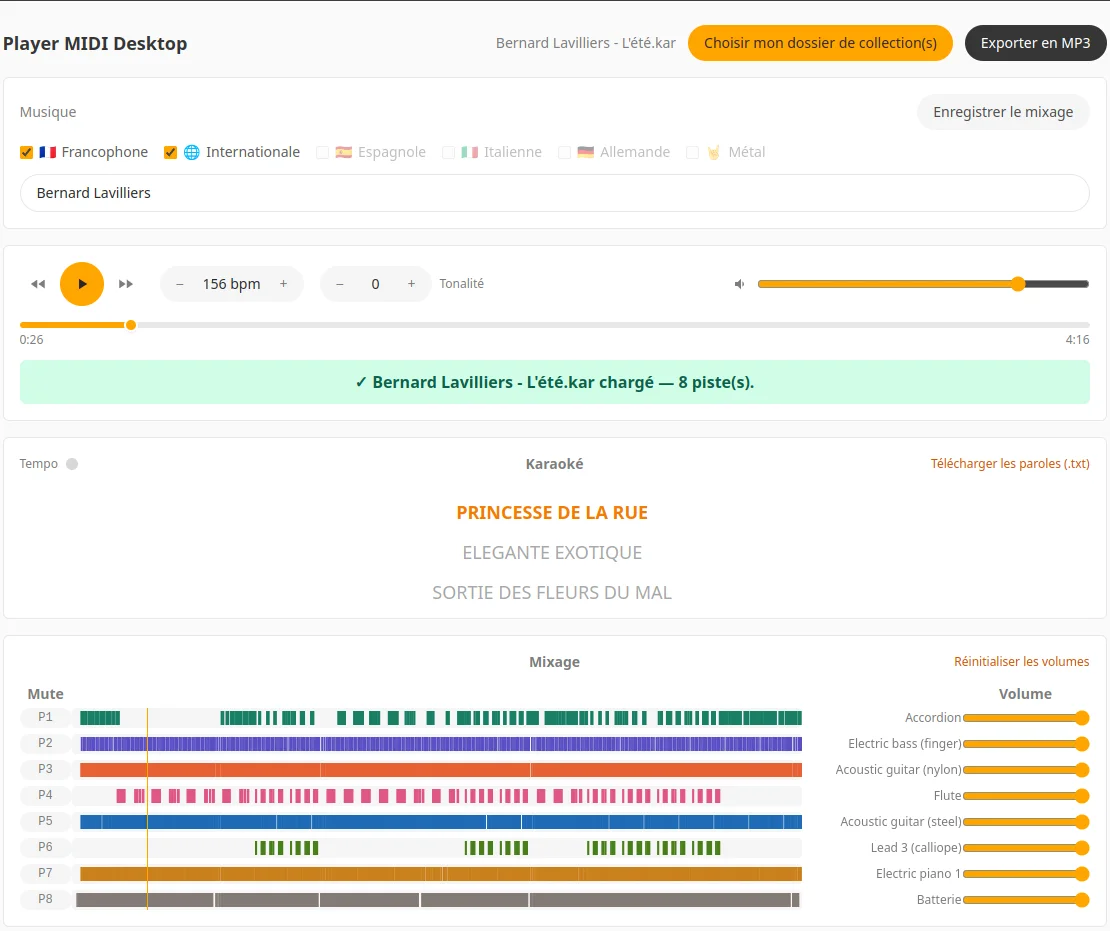This screenshot has height=931, width=1110.
Task: Click lyric line PRINCESSE DE LA RUE
Action: 552,513
